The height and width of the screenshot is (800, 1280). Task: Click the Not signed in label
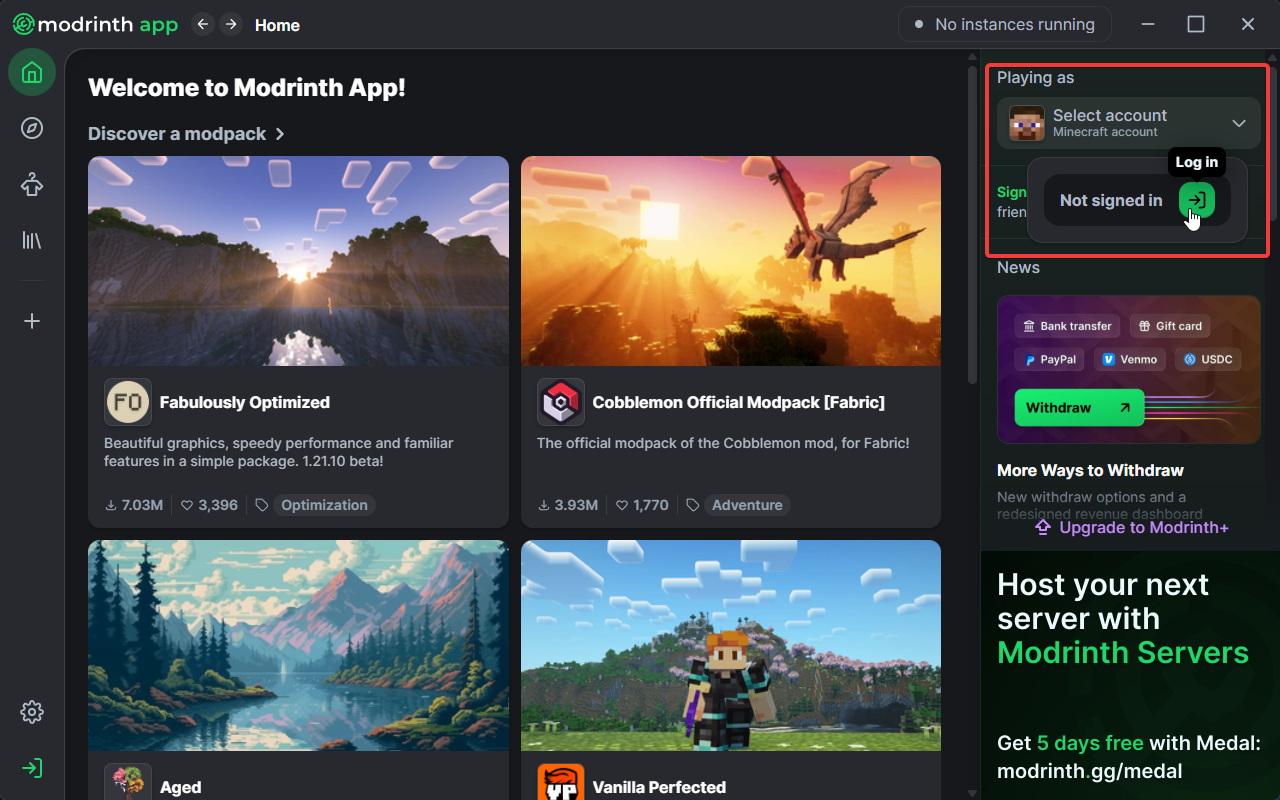click(1111, 200)
